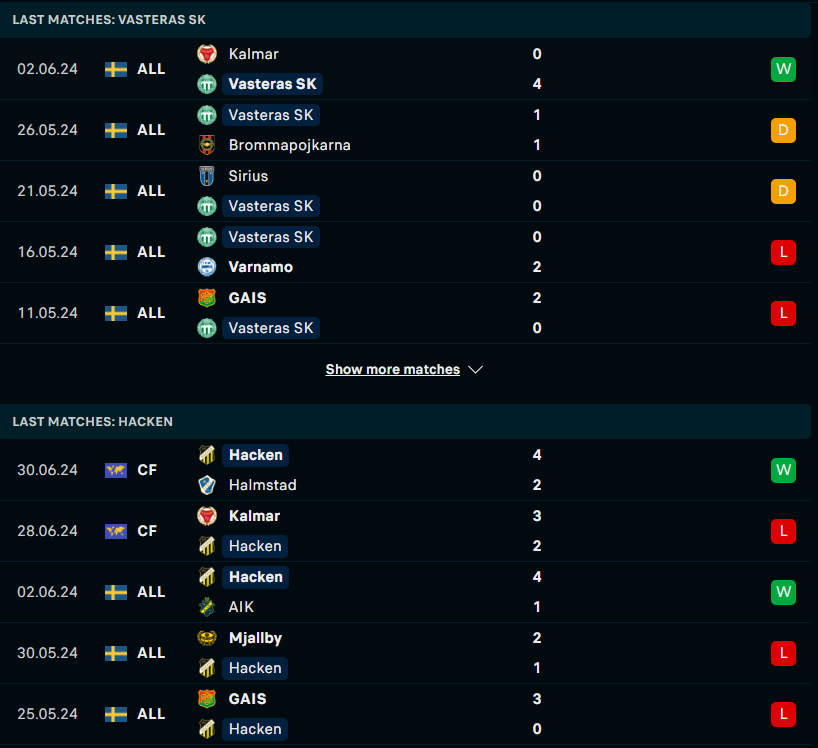Click GAIS crest in the 25.05.24 match

pos(207,699)
